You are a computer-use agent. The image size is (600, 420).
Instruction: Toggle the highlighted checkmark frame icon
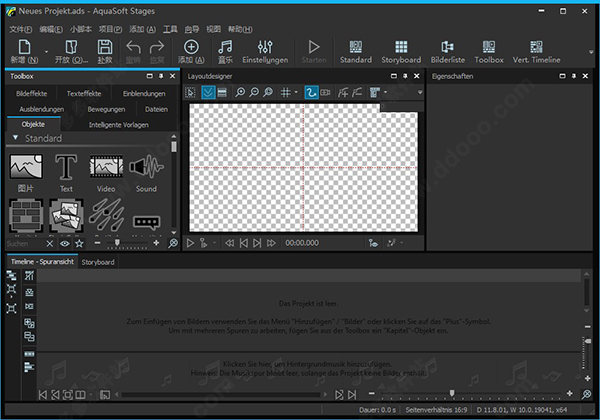208,93
